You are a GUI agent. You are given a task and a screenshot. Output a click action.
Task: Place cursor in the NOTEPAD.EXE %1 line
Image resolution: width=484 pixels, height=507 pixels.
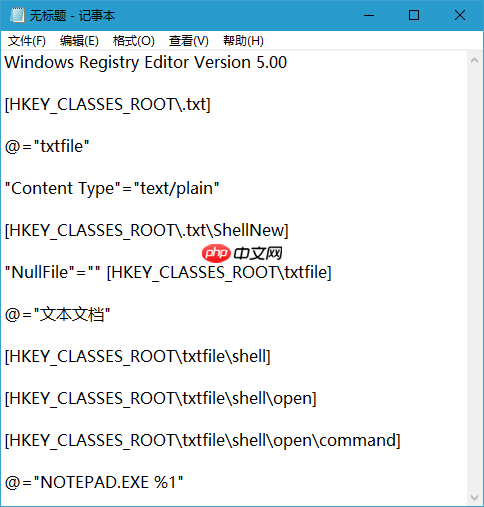[x=94, y=482]
